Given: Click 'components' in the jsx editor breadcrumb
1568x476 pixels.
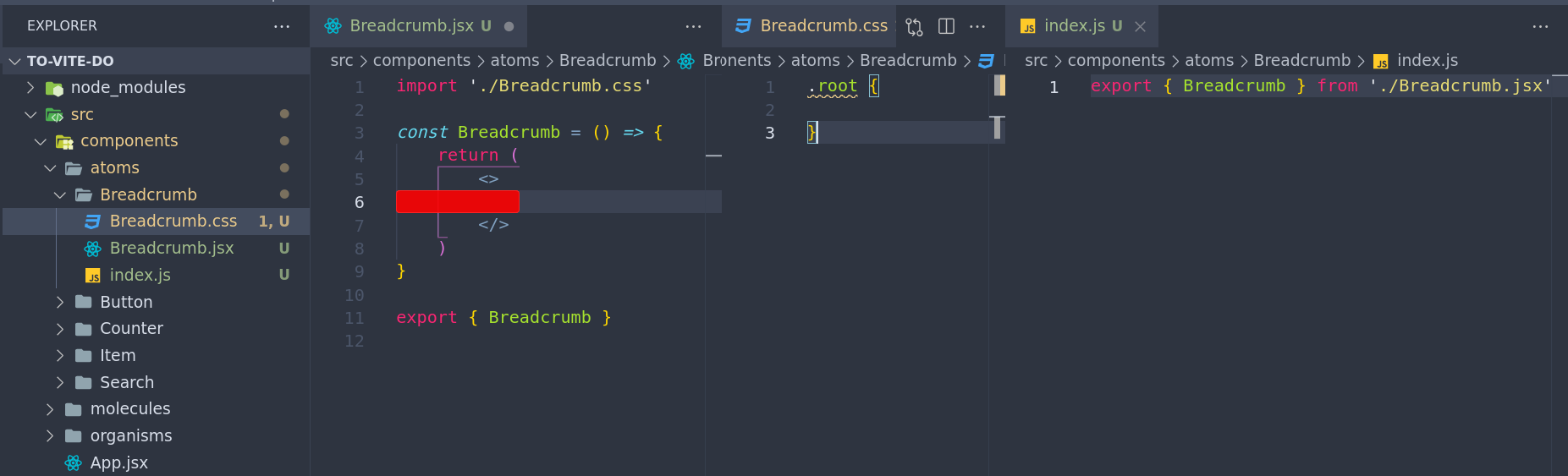Looking at the screenshot, I should [421, 61].
